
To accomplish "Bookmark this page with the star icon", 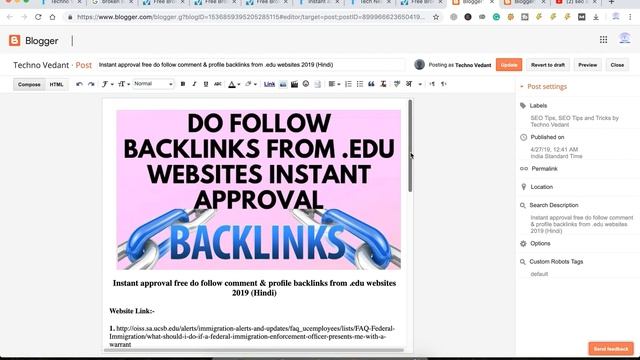I will pos(436,17).
